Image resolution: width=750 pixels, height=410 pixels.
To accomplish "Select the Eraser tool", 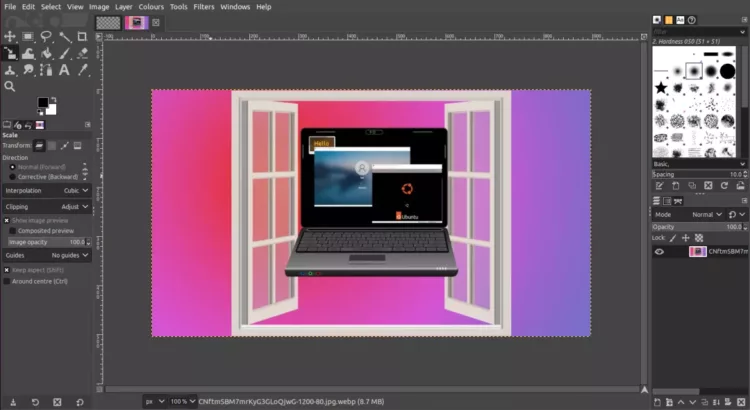I will [82, 53].
